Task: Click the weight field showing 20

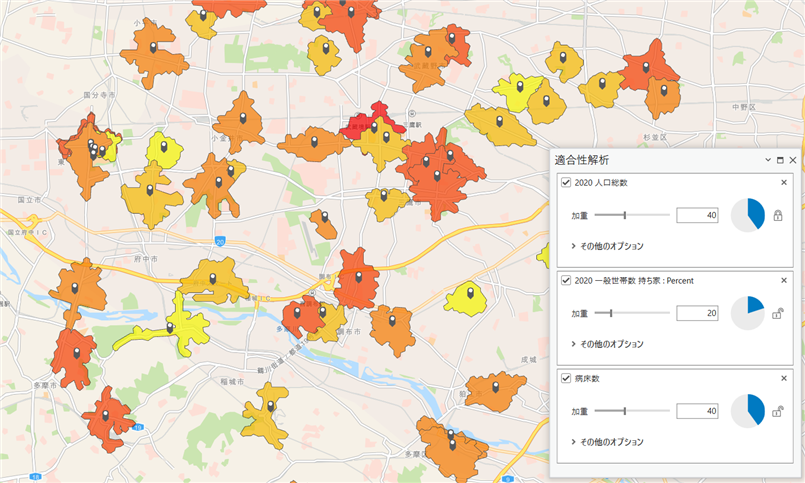Action: (697, 313)
